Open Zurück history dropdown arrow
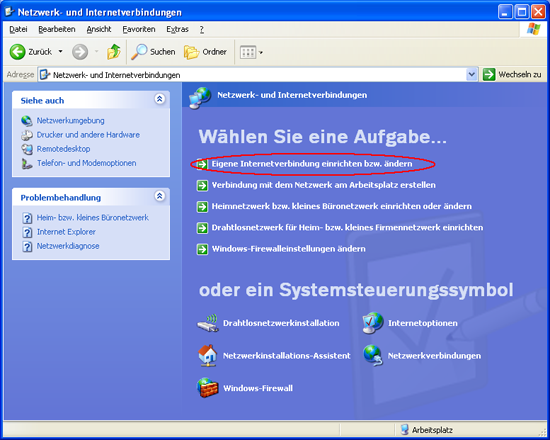Screen dimensions: 550x440 pos(60,52)
